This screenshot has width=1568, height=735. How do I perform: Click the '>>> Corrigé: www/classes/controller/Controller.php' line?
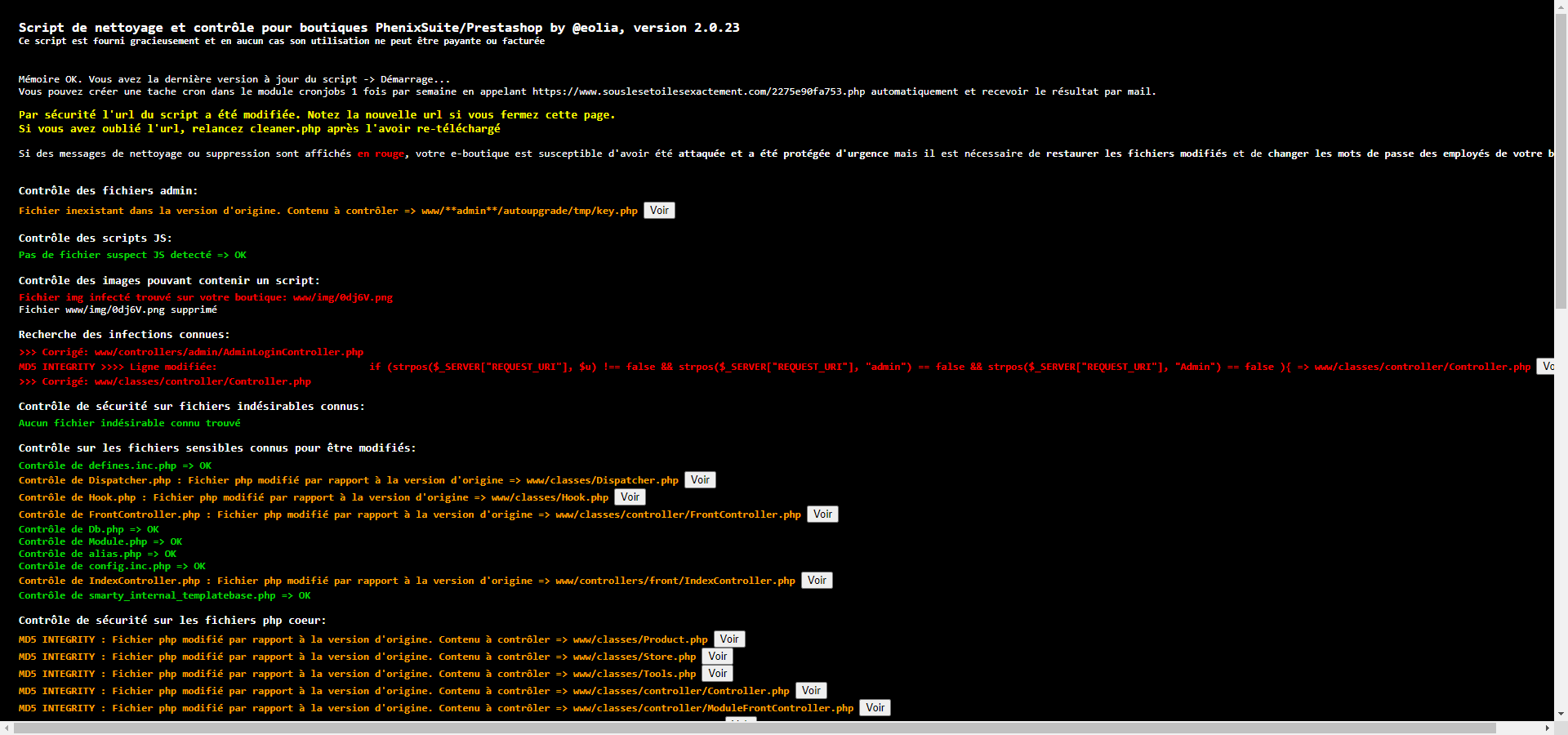[165, 381]
